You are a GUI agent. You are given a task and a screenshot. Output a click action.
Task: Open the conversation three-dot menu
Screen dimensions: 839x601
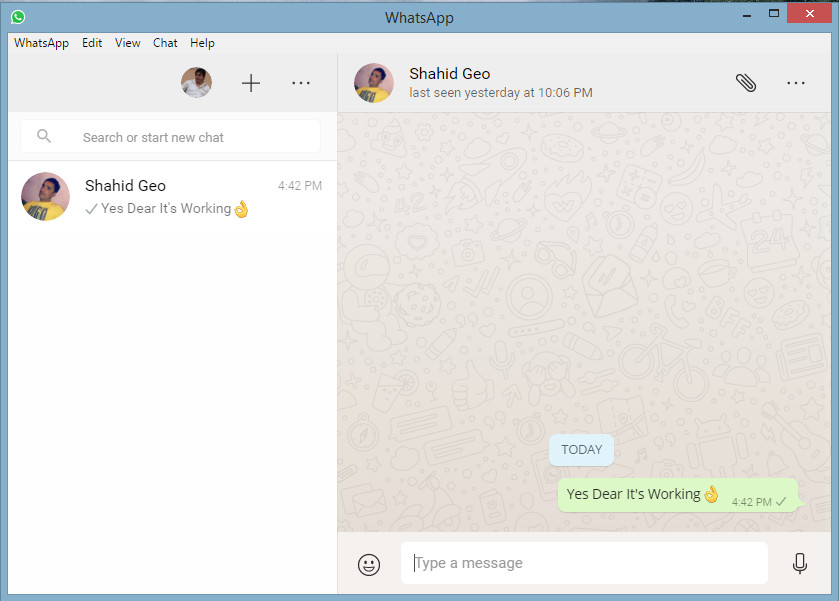point(796,83)
